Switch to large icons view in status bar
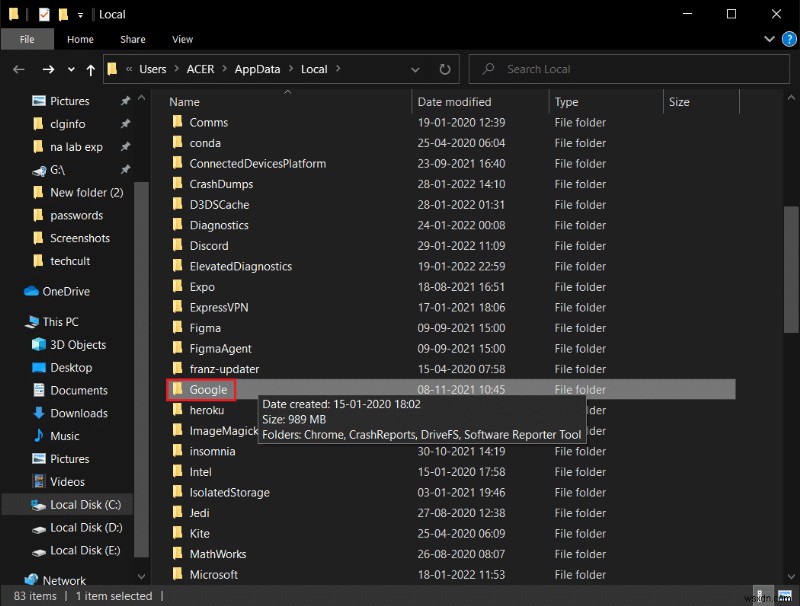Image resolution: width=800 pixels, height=606 pixels. coord(786,594)
